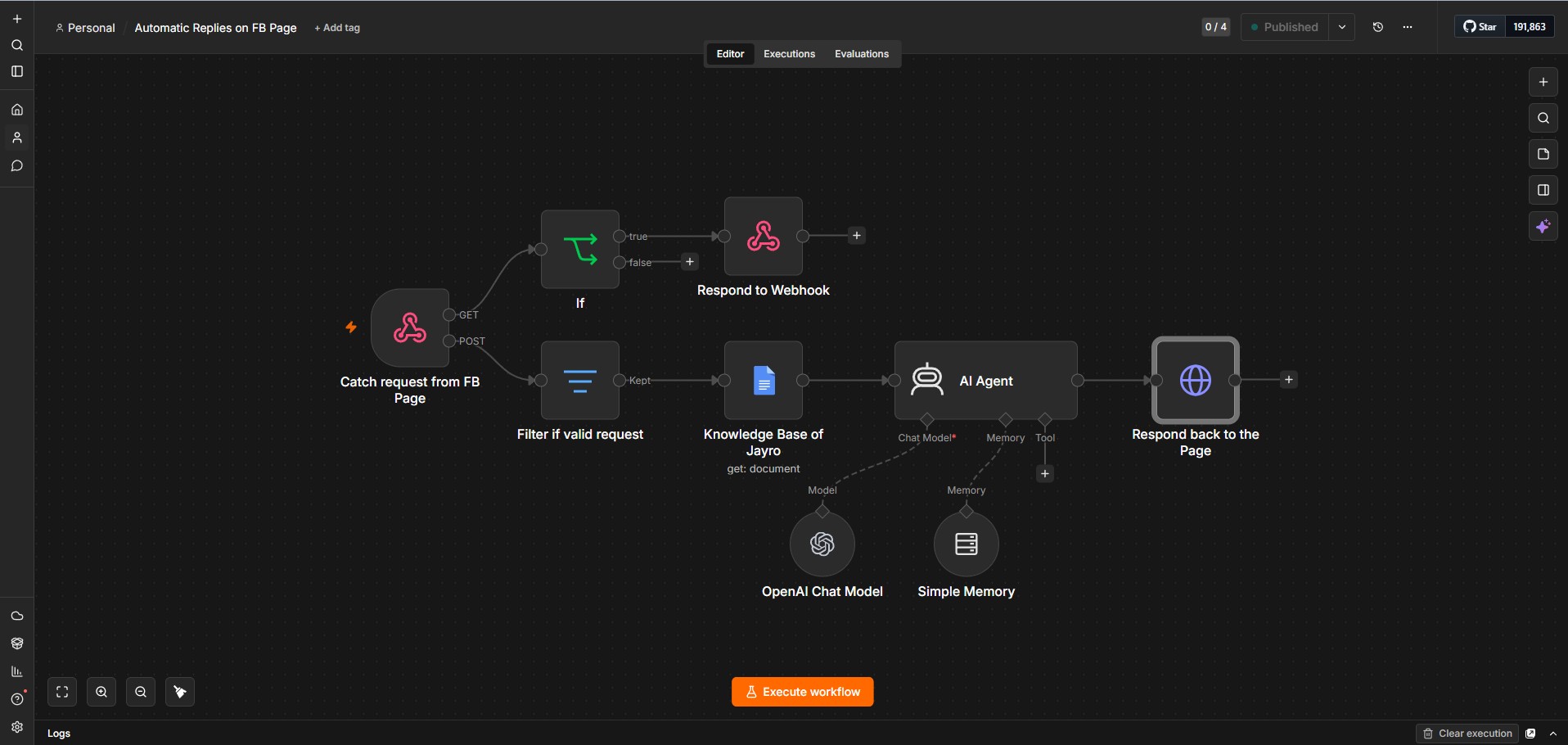Click the Logs label
This screenshot has width=1568, height=745.
click(x=59, y=734)
